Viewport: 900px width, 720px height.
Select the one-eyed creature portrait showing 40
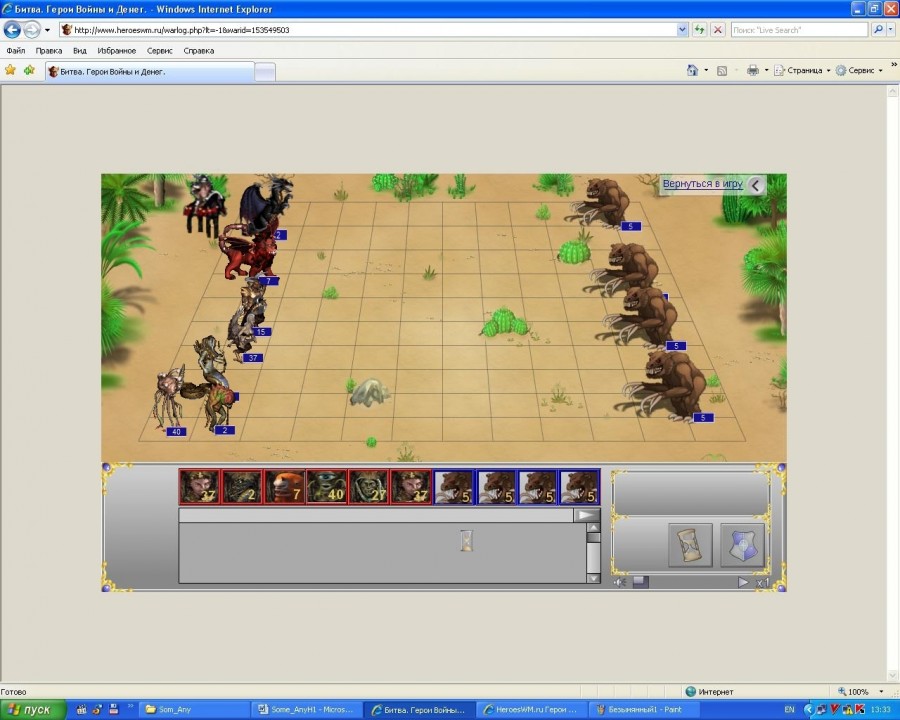pos(326,487)
